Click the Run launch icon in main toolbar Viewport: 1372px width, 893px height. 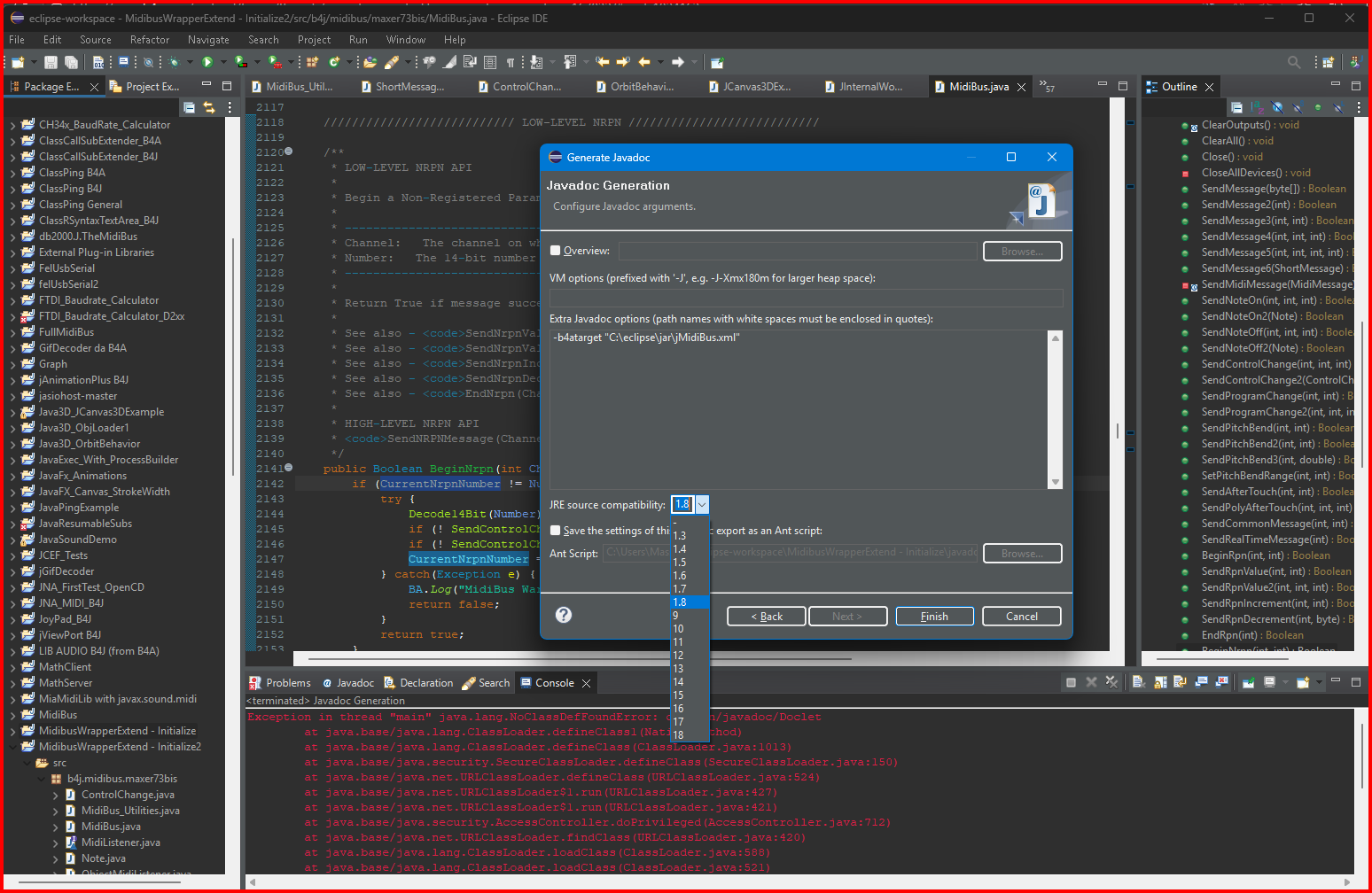point(207,62)
